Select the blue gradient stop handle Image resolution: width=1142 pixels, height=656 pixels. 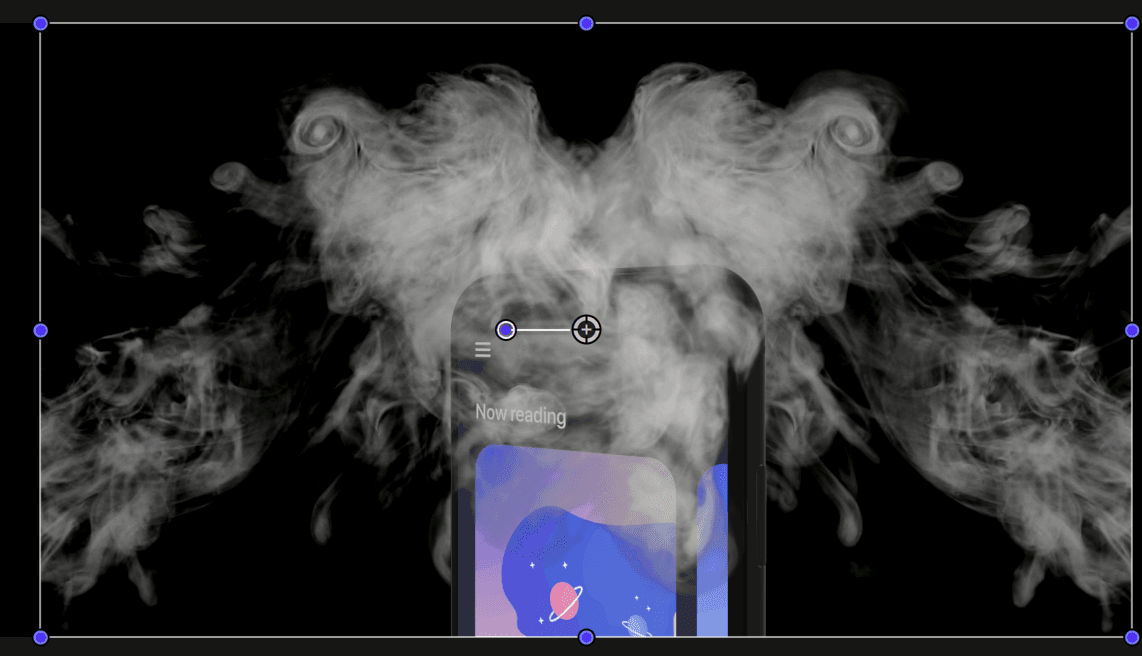pos(506,329)
